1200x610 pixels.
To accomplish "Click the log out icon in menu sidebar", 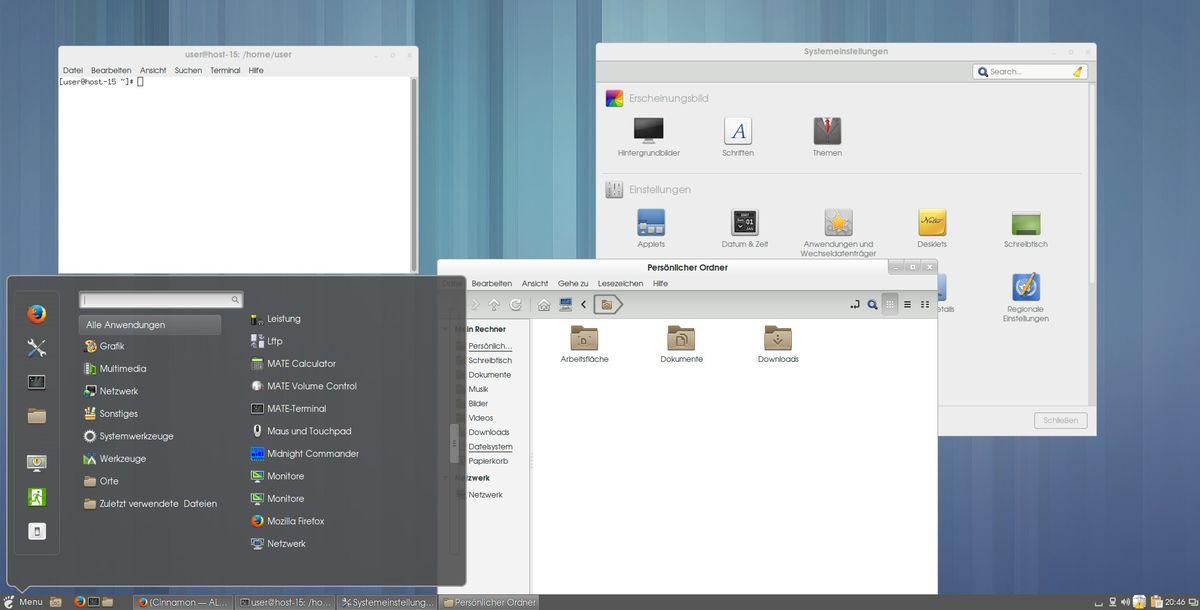I will pyautogui.click(x=37, y=497).
